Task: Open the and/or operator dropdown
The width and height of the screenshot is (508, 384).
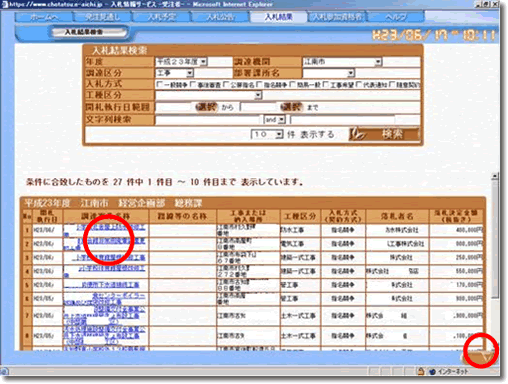Action: [275, 119]
